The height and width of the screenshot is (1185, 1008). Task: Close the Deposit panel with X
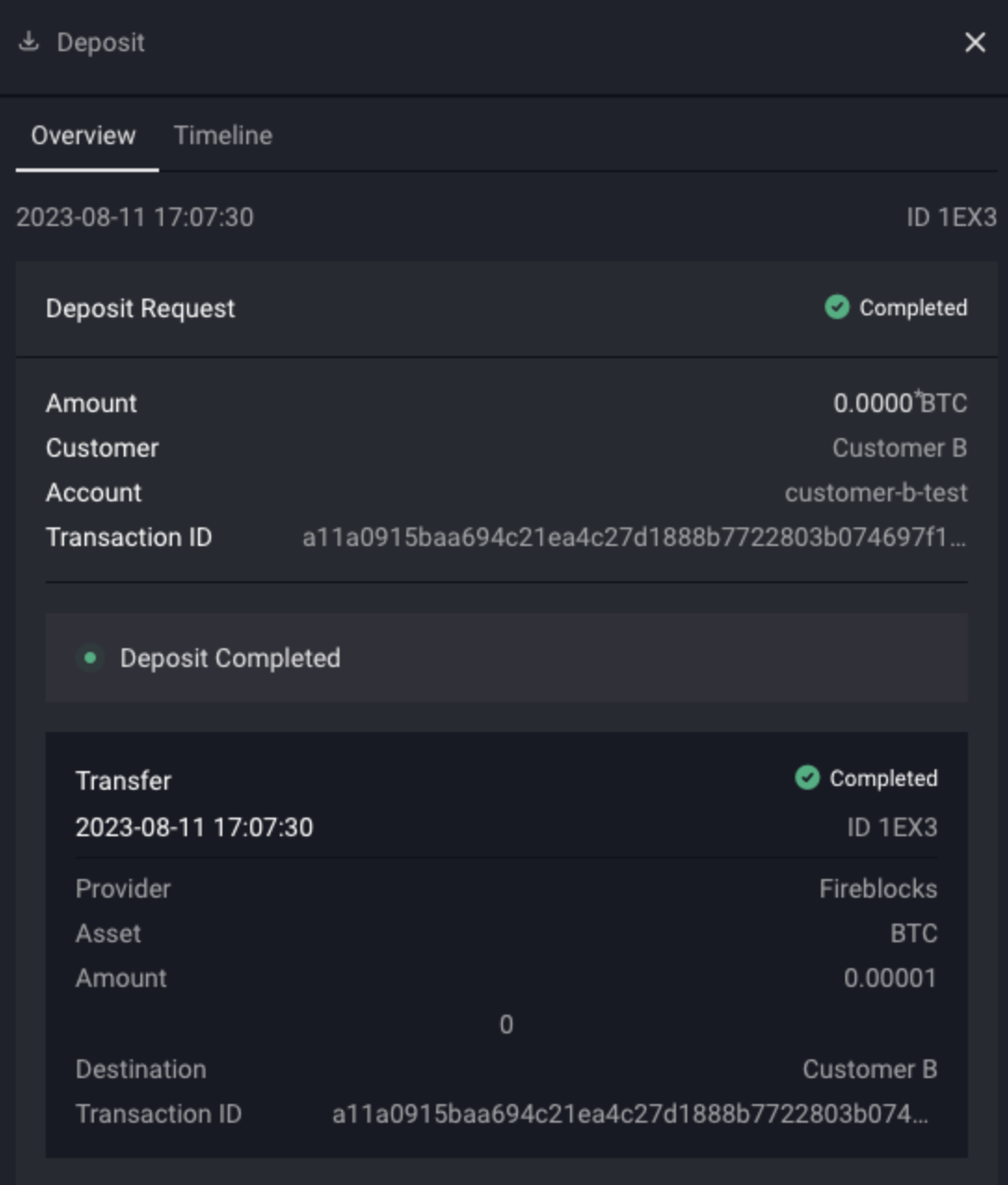click(975, 43)
